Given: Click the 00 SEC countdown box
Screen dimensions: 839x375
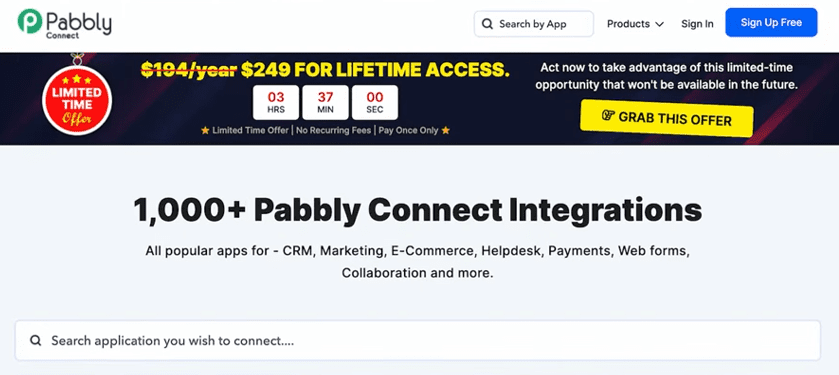Looking at the screenshot, I should coord(375,103).
